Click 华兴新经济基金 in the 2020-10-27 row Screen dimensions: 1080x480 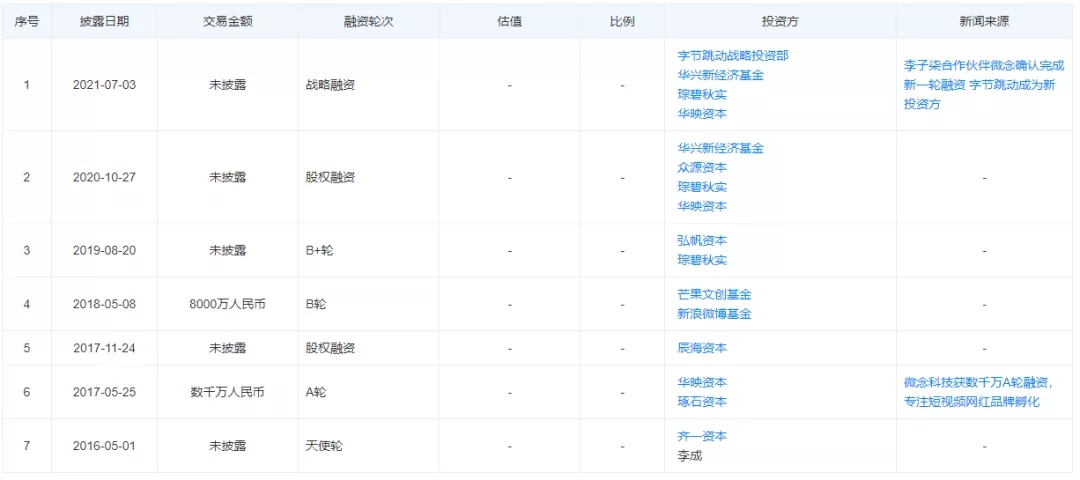tap(720, 148)
